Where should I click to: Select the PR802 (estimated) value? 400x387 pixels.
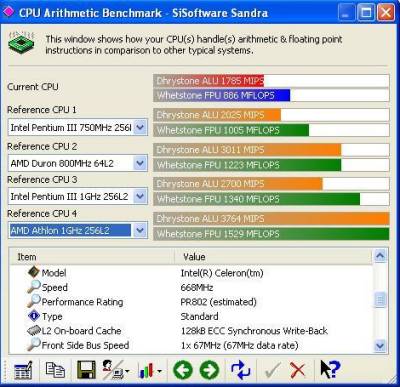[x=219, y=302]
